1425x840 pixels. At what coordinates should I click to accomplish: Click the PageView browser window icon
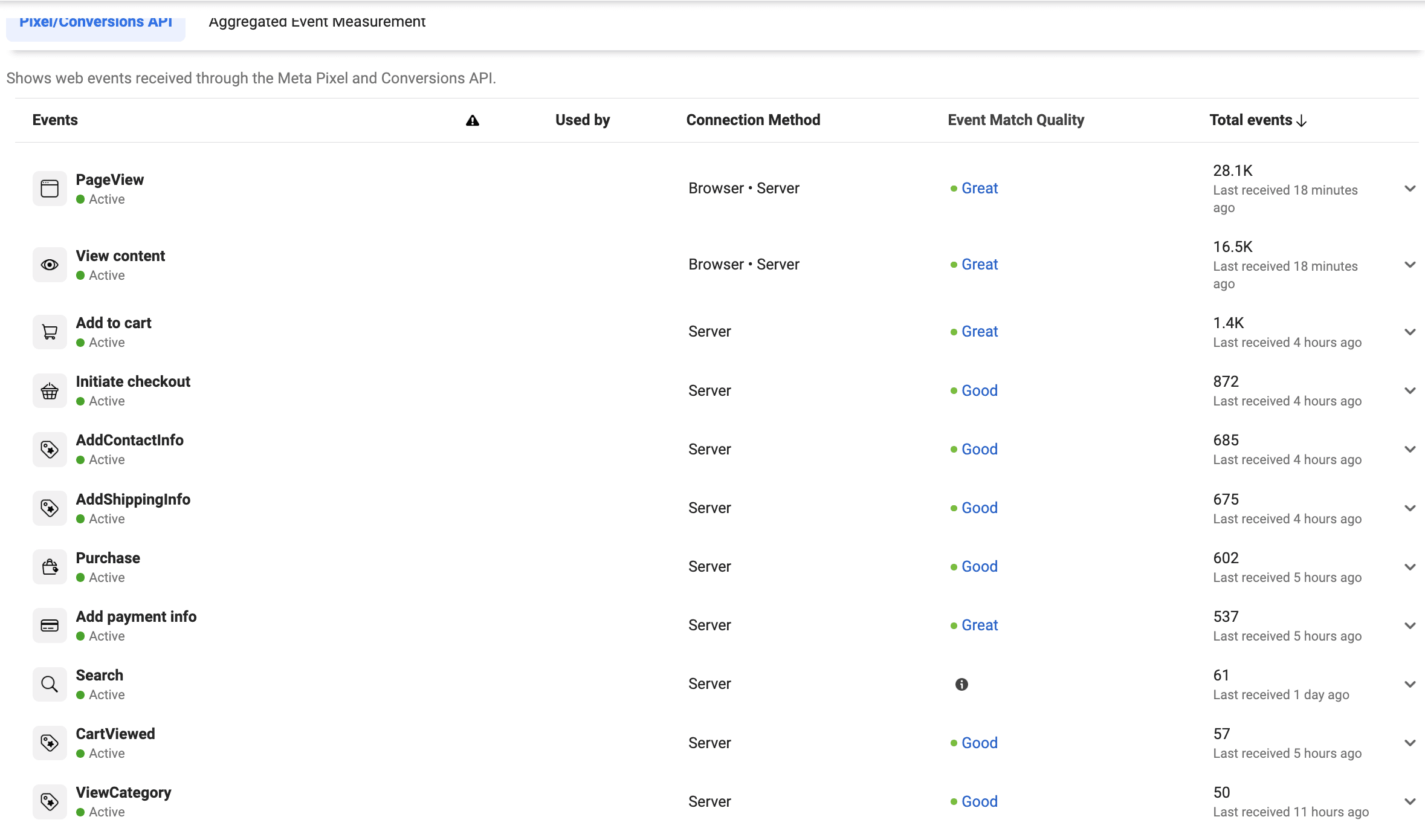50,189
